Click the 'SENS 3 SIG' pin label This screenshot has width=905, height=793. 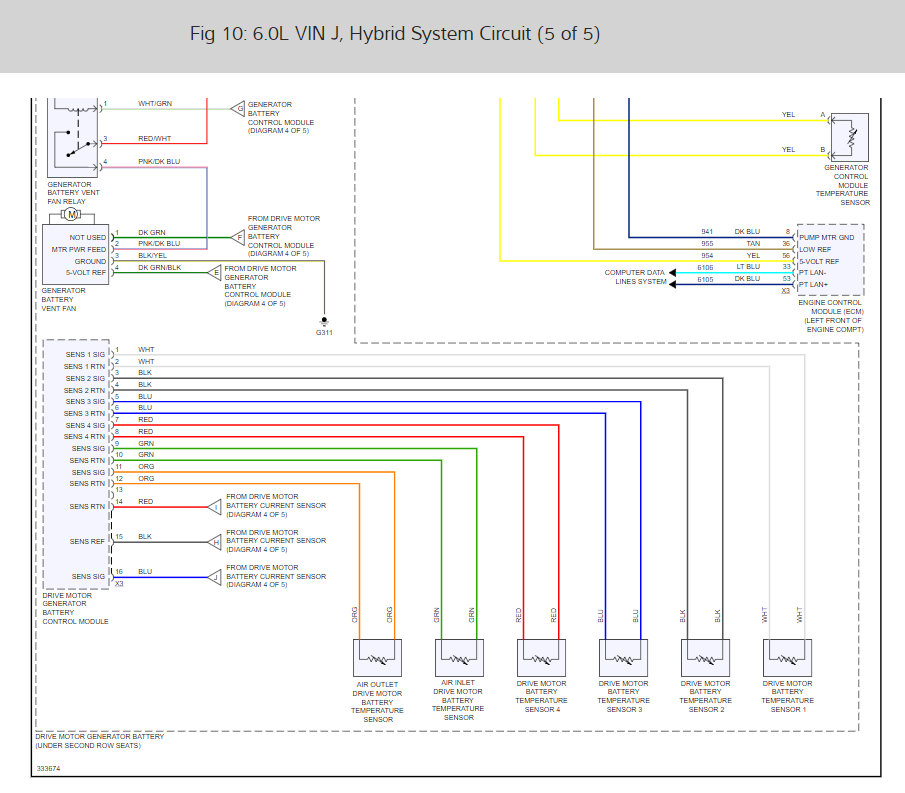tap(85, 402)
